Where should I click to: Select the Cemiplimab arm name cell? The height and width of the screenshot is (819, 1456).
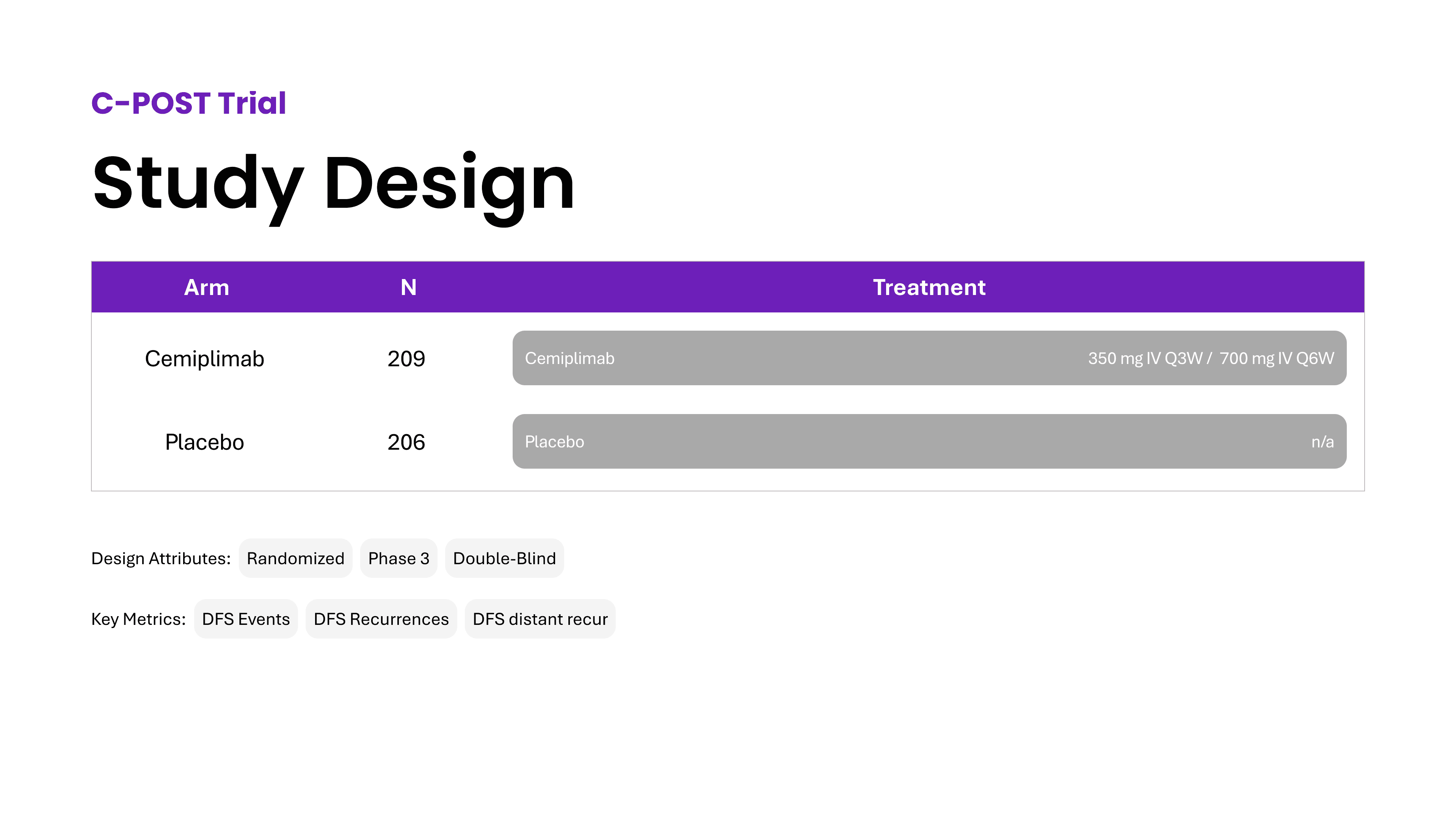click(x=204, y=358)
